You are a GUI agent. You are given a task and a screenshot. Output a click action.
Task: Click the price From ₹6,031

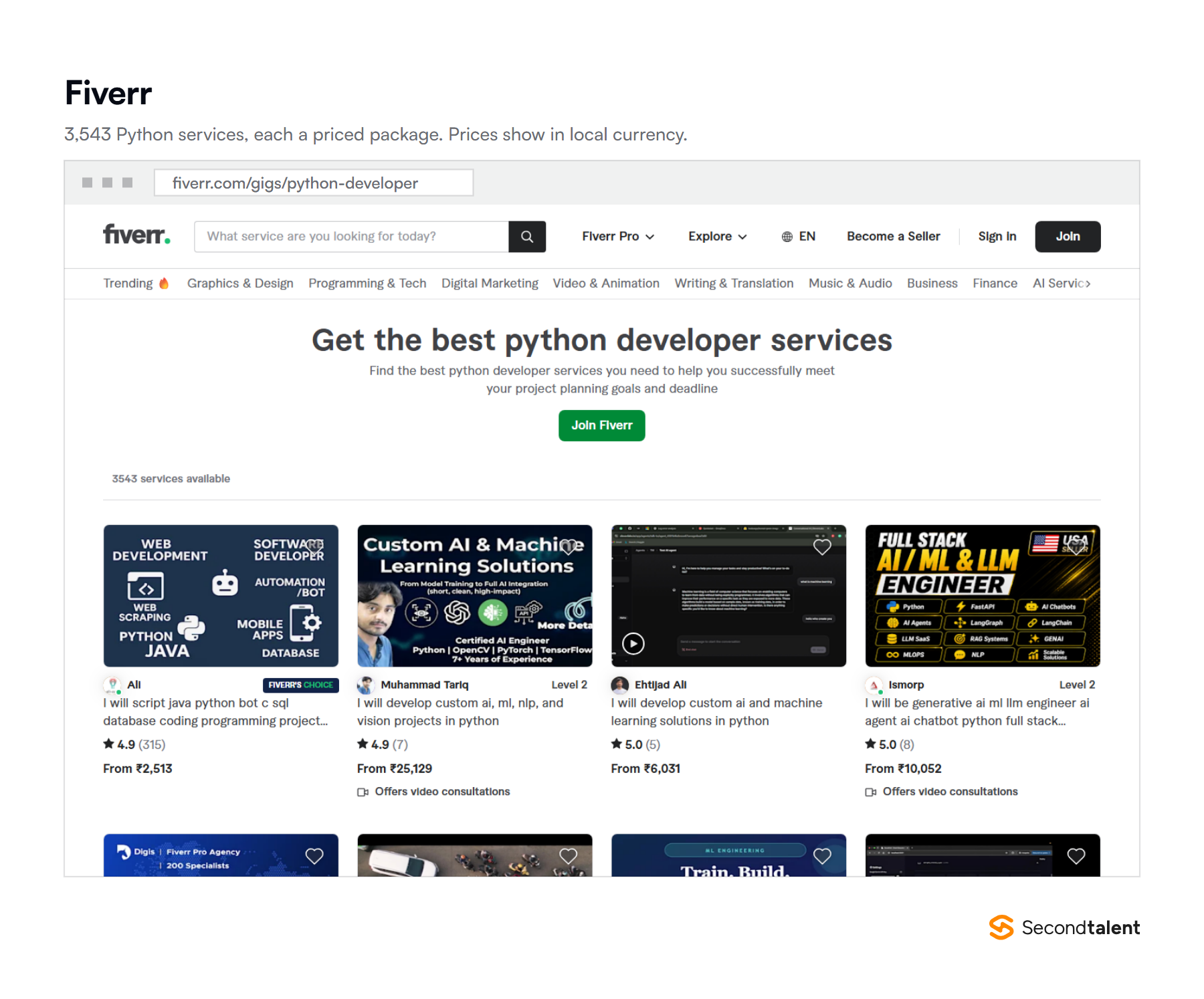coord(645,769)
